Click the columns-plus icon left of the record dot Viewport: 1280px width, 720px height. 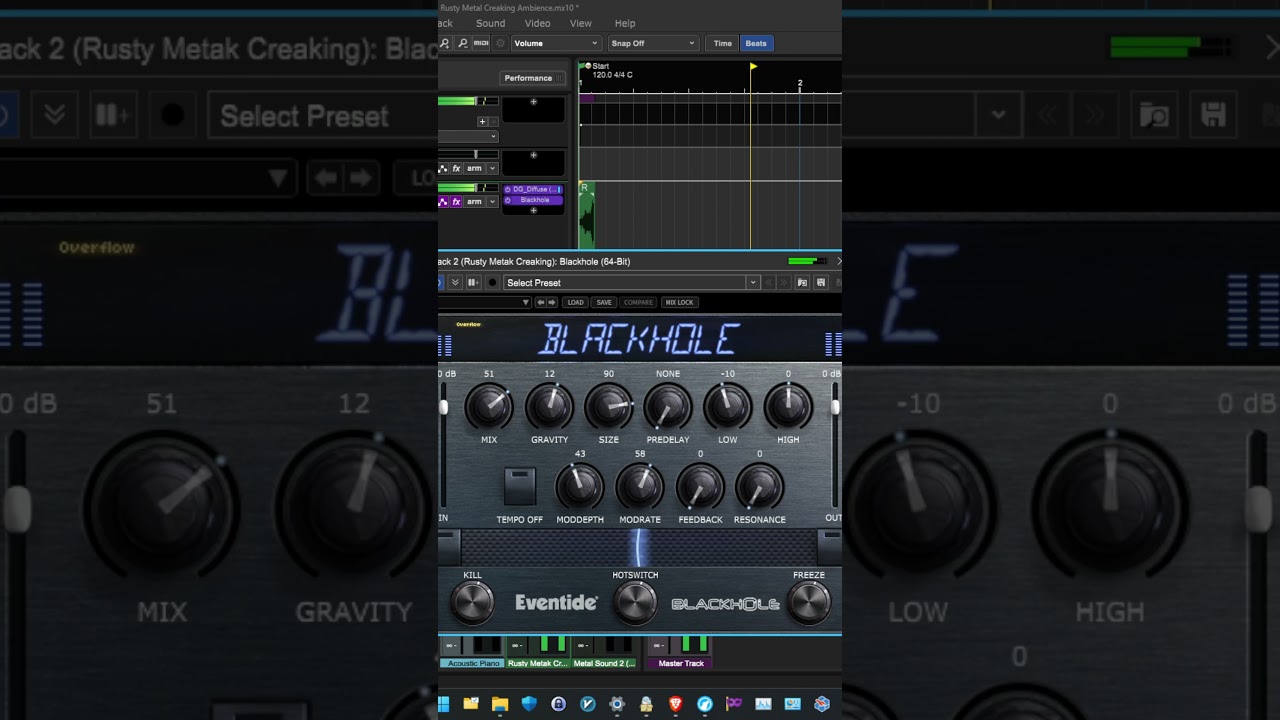click(x=473, y=283)
